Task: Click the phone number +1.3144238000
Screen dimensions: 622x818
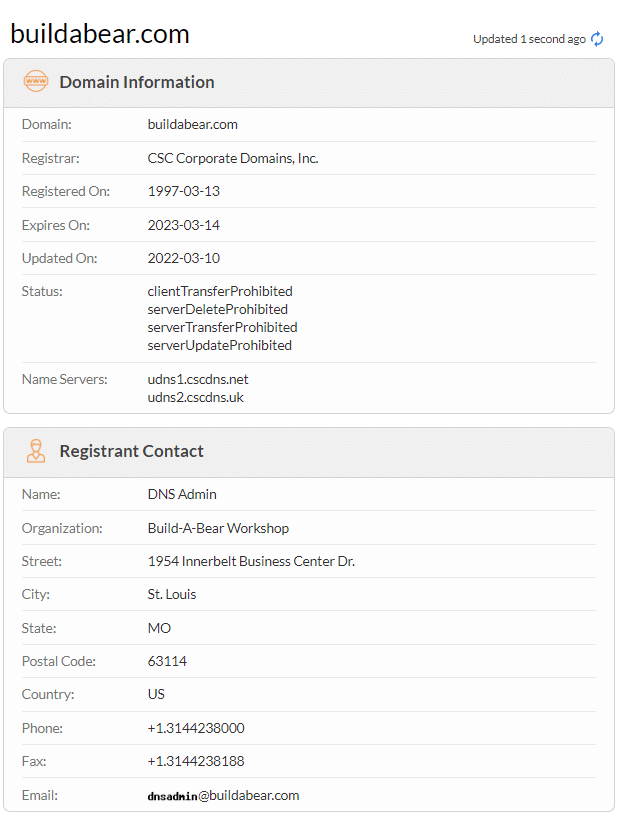Action: 196,728
